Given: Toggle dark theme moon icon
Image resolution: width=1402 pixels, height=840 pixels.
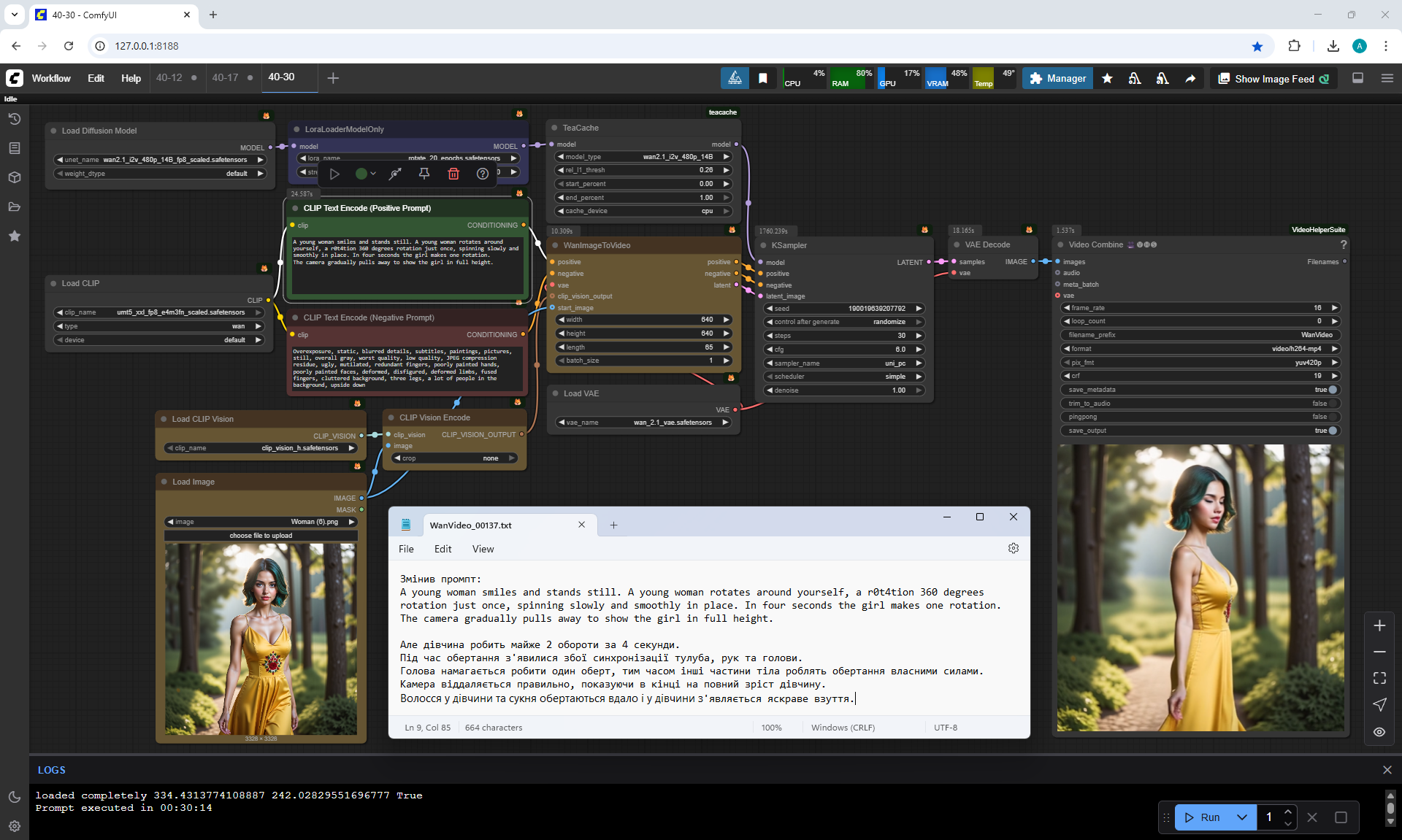Looking at the screenshot, I should [15, 797].
